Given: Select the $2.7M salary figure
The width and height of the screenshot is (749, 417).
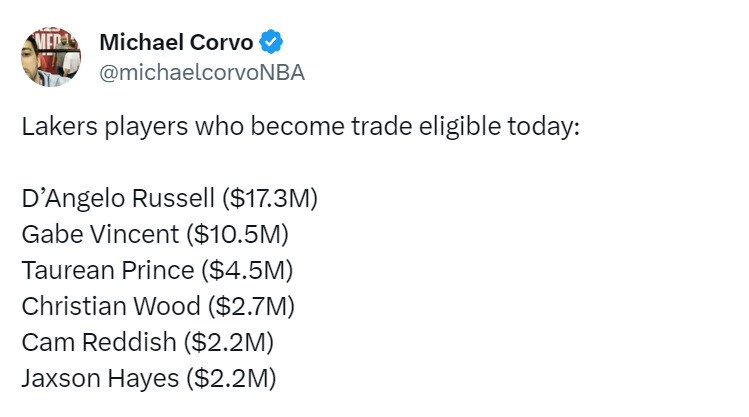Looking at the screenshot, I should point(251,306).
